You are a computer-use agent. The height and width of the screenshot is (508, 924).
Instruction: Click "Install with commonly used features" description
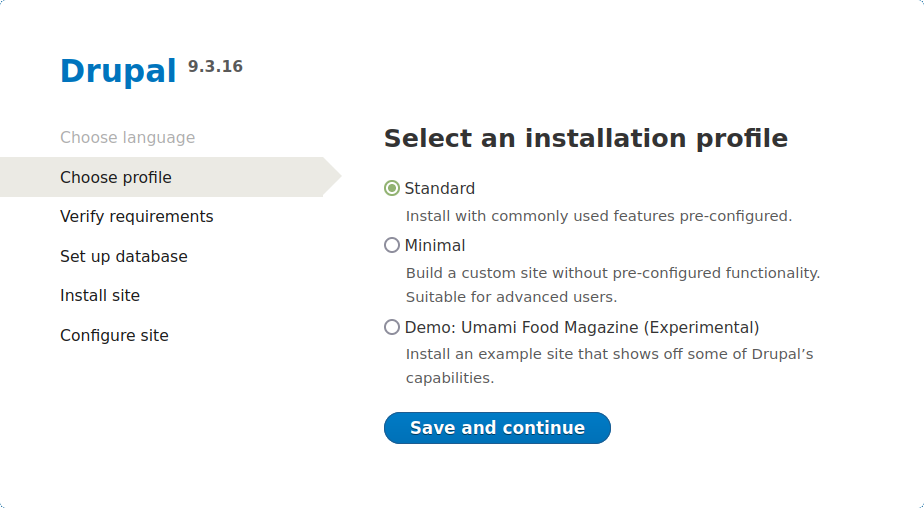pos(598,216)
